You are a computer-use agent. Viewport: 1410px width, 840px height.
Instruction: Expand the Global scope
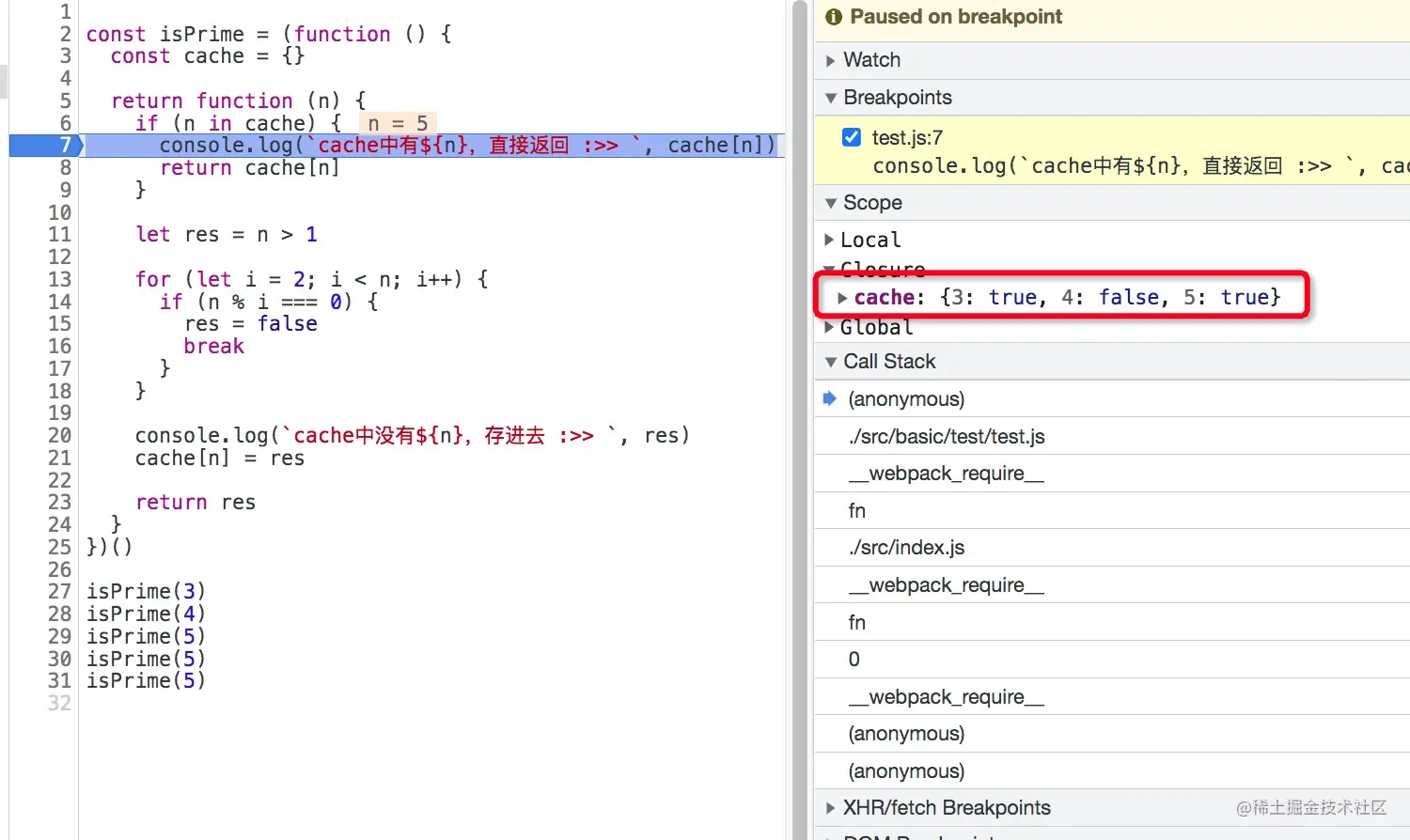click(x=829, y=327)
